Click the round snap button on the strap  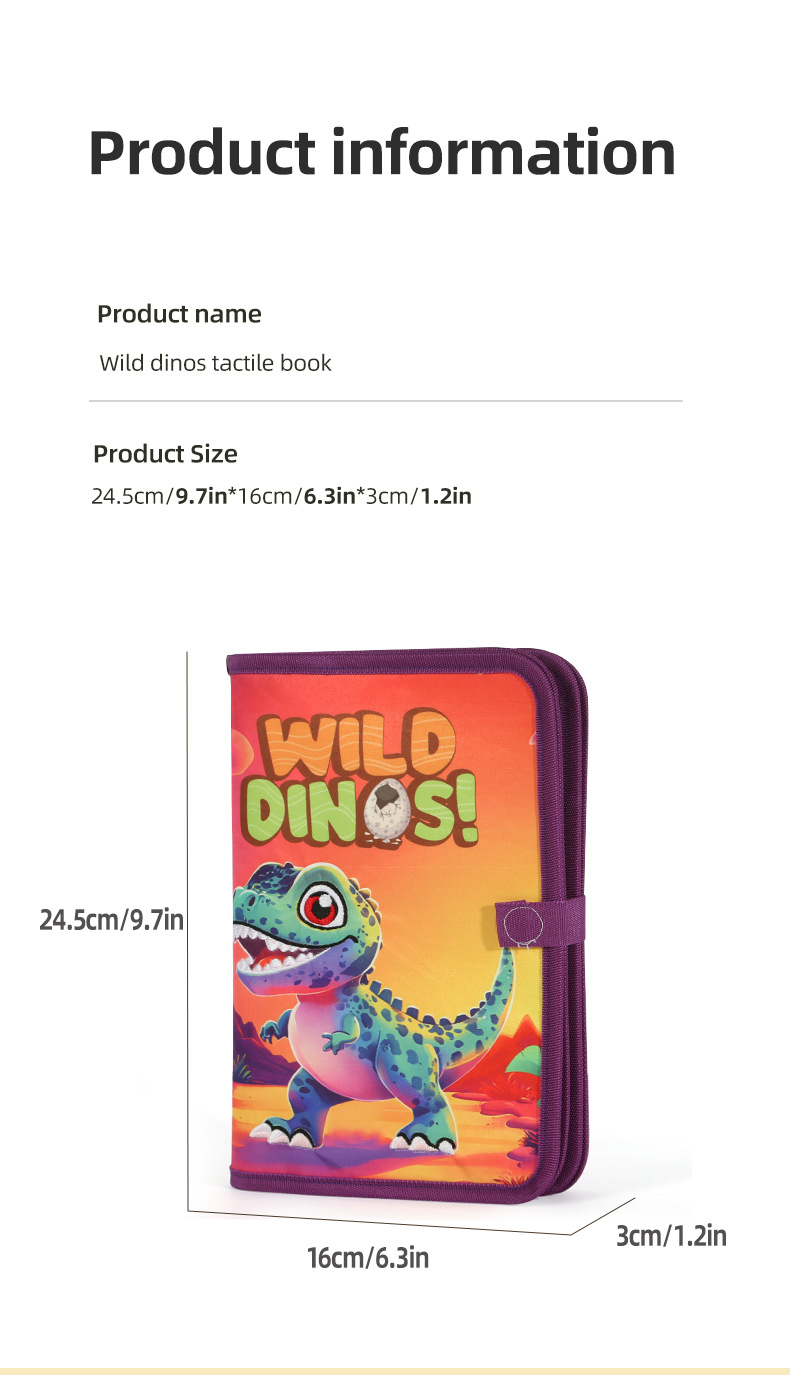(x=520, y=923)
